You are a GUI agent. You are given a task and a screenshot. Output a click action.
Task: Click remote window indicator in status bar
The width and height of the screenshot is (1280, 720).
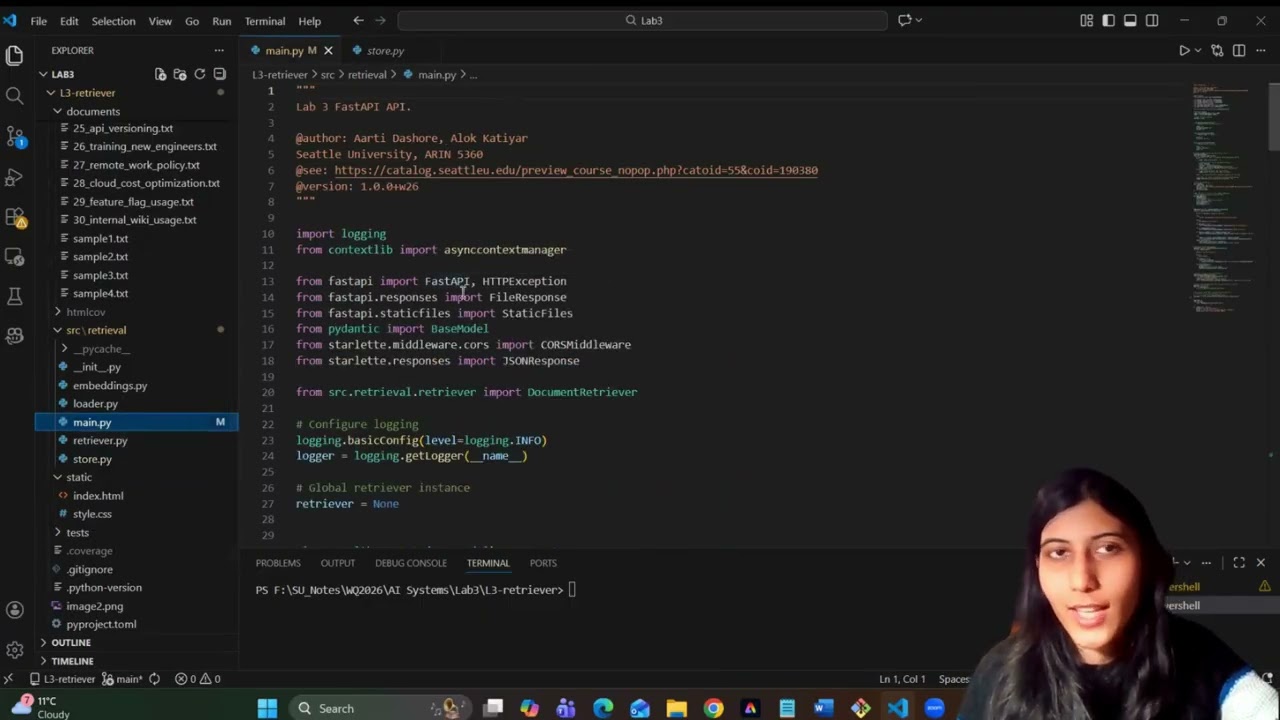point(9,679)
